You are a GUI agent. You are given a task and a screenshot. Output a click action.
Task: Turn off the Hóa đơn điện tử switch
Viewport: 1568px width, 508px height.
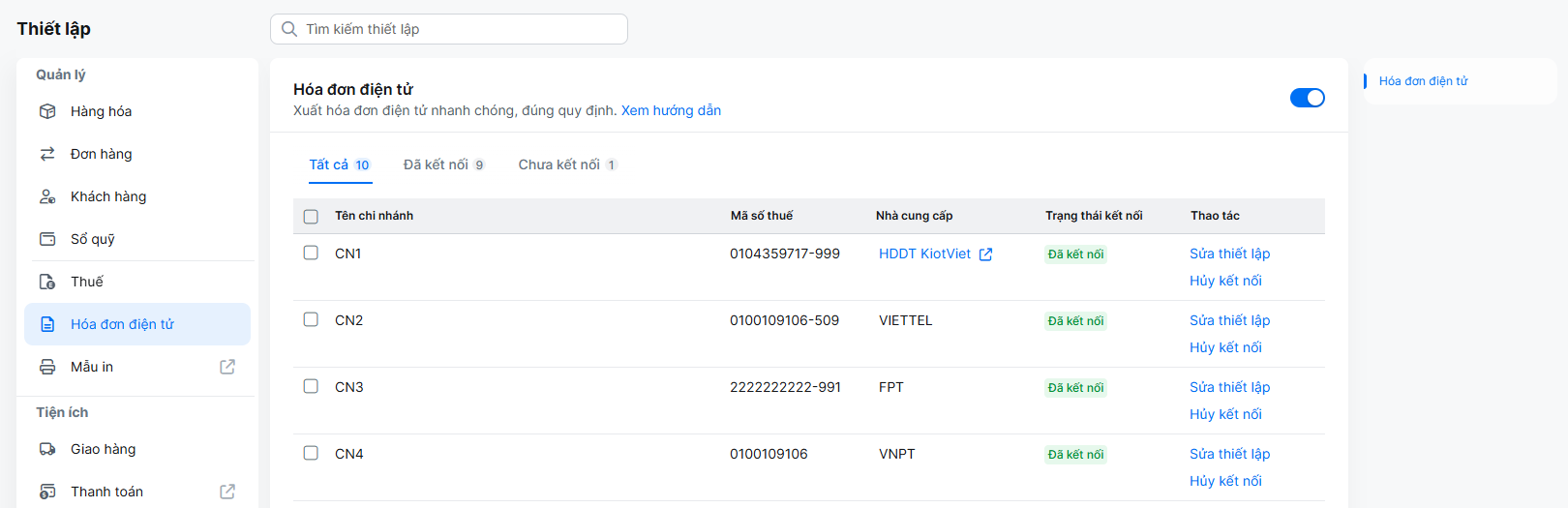[1307, 98]
